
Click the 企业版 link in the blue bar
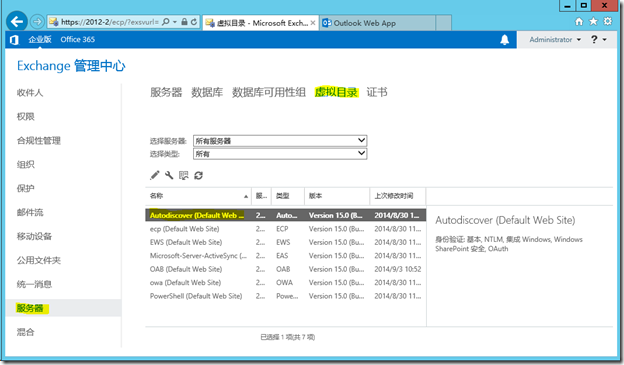coord(40,39)
